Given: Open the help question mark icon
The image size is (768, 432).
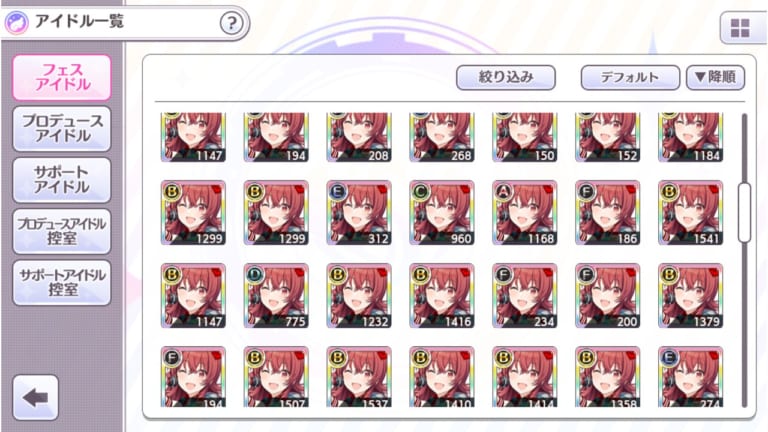Looking at the screenshot, I should coord(231,23).
